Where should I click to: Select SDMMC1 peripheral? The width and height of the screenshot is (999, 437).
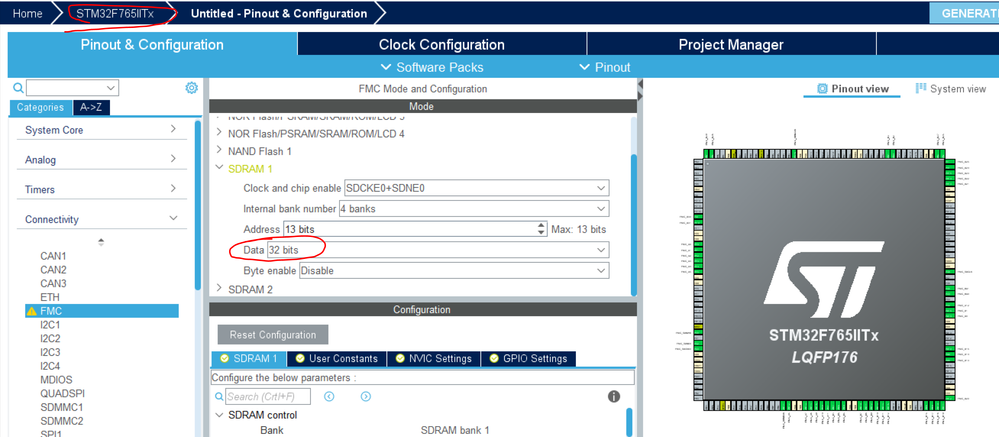click(62, 407)
